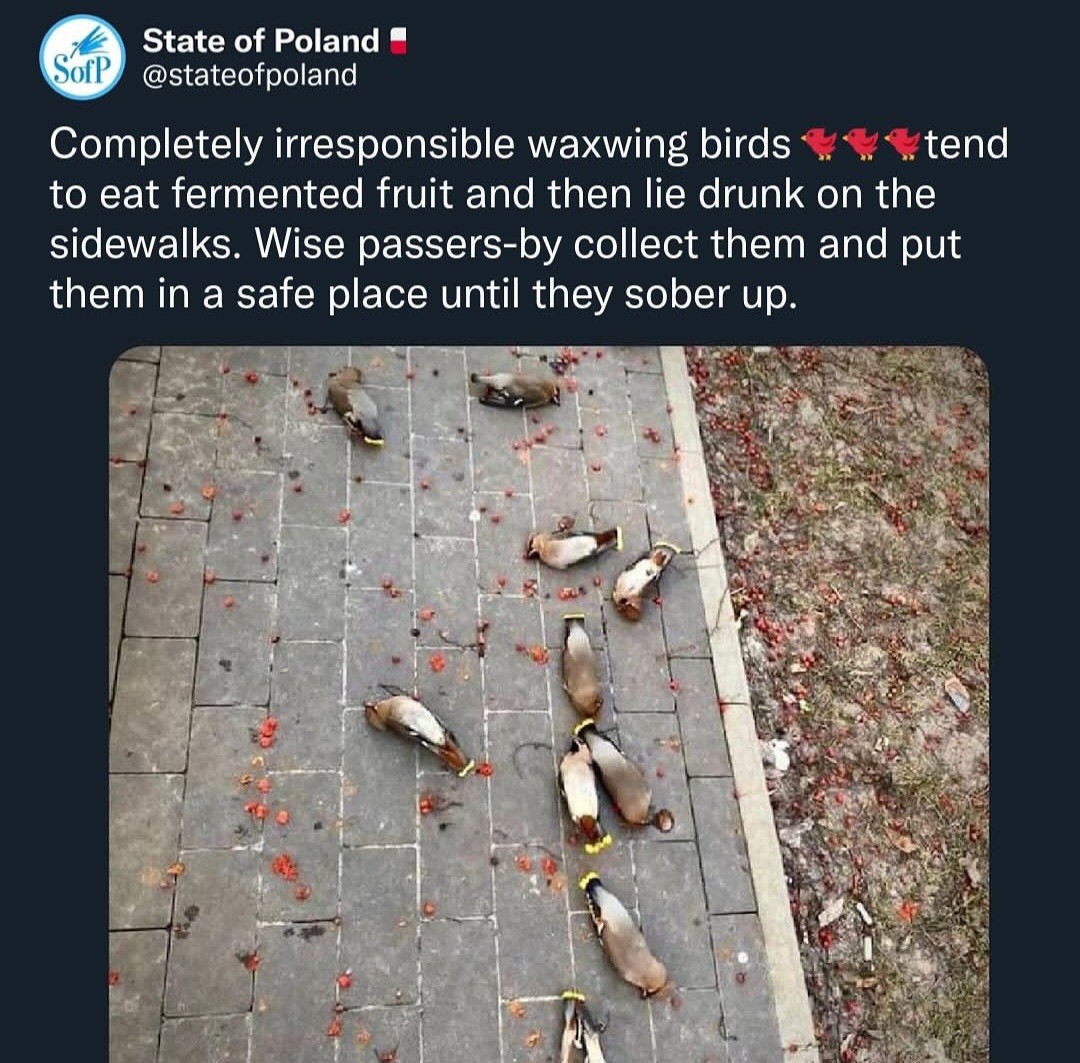1080x1063 pixels.
Task: Click the bird lying at the photo's top center
Action: (x=517, y=389)
